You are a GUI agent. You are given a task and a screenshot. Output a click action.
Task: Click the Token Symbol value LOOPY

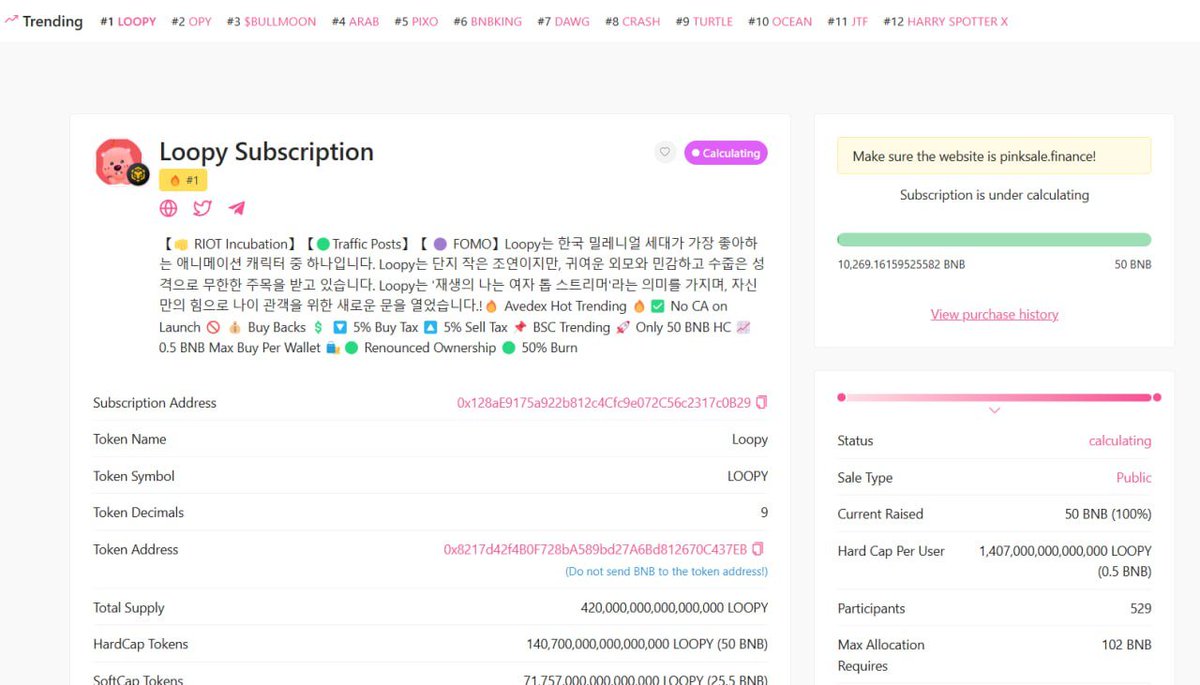click(x=747, y=476)
